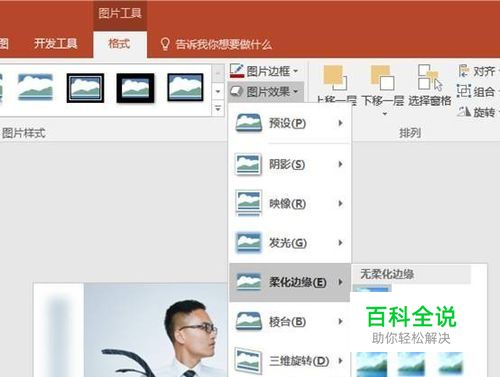Open the 映像(R) reflection submenu

pyautogui.click(x=289, y=203)
